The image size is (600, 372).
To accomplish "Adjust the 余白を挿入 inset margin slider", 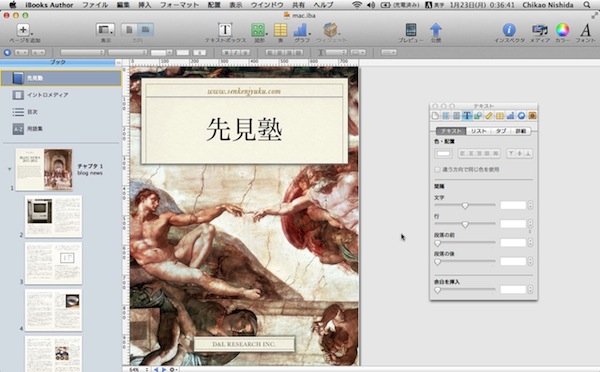I will coord(465,290).
